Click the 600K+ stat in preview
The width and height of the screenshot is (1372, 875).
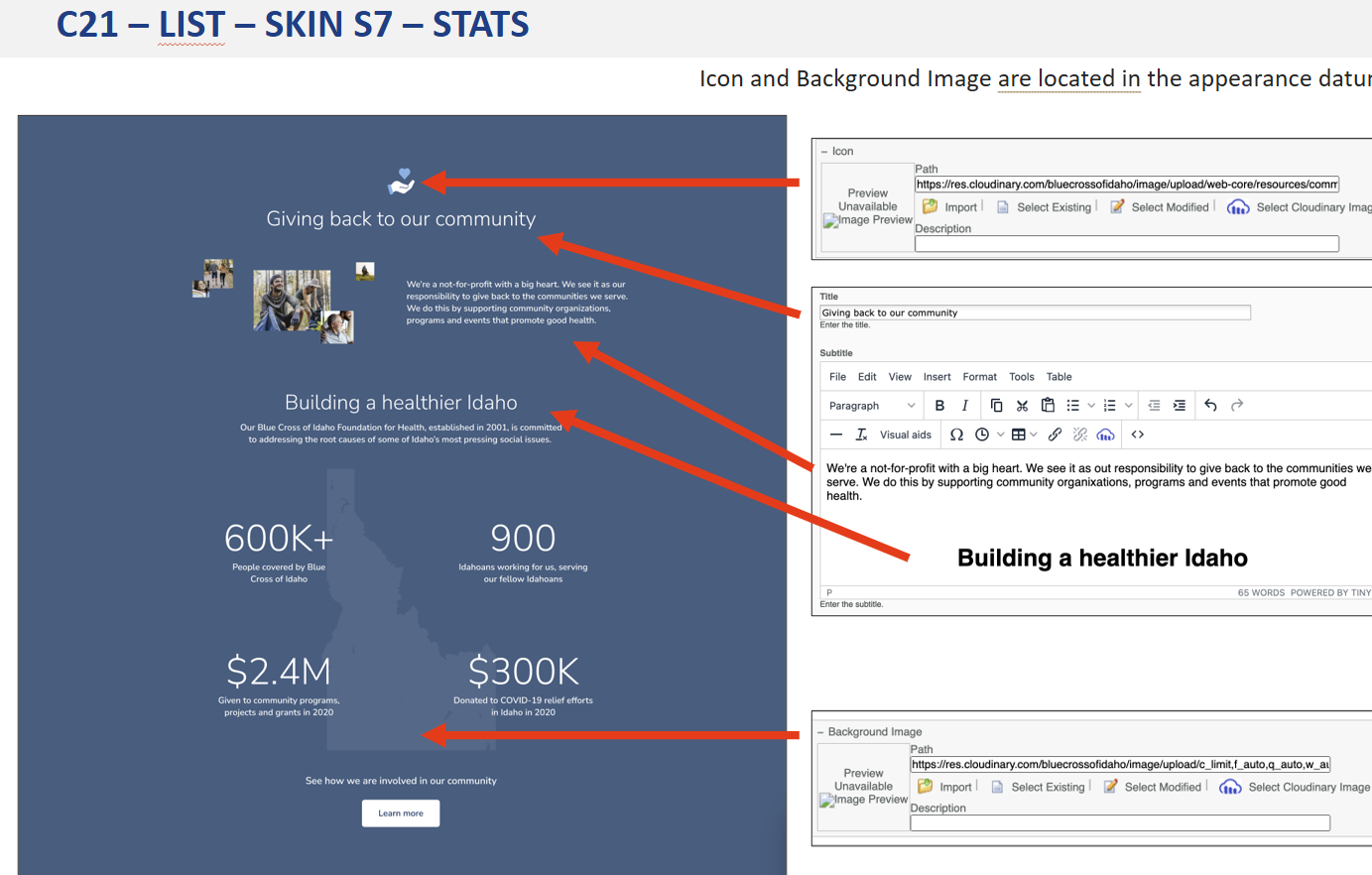(x=279, y=538)
